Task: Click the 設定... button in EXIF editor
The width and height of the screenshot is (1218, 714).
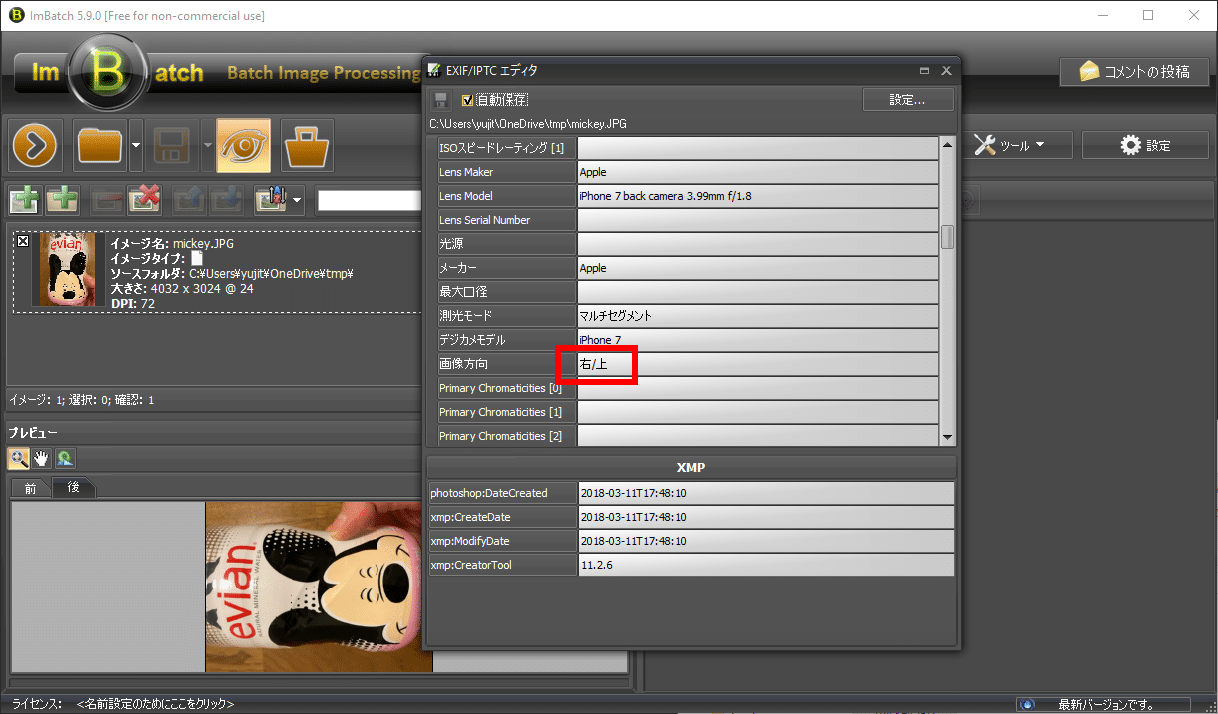Action: [907, 100]
